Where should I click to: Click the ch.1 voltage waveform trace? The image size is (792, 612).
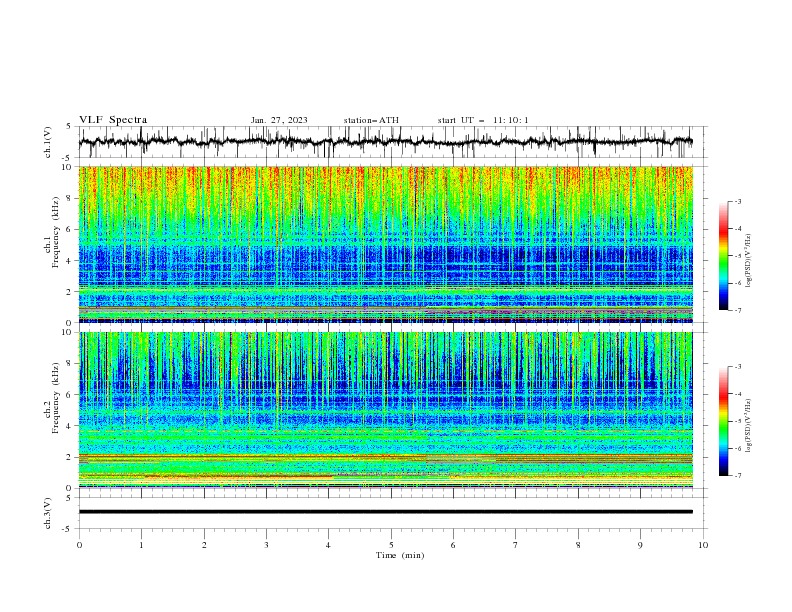[385, 142]
